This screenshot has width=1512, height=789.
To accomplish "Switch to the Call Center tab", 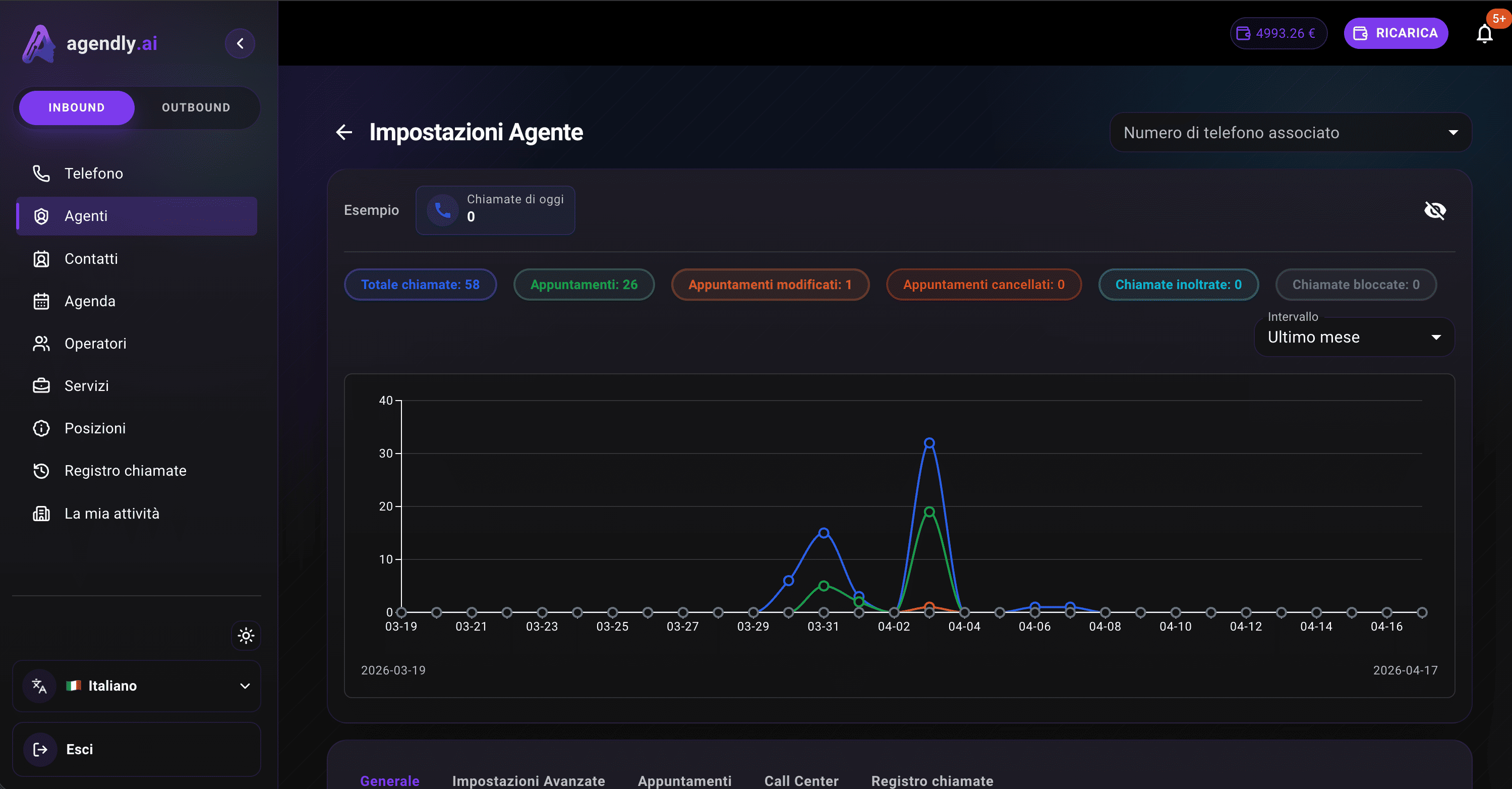I will pyautogui.click(x=801, y=780).
